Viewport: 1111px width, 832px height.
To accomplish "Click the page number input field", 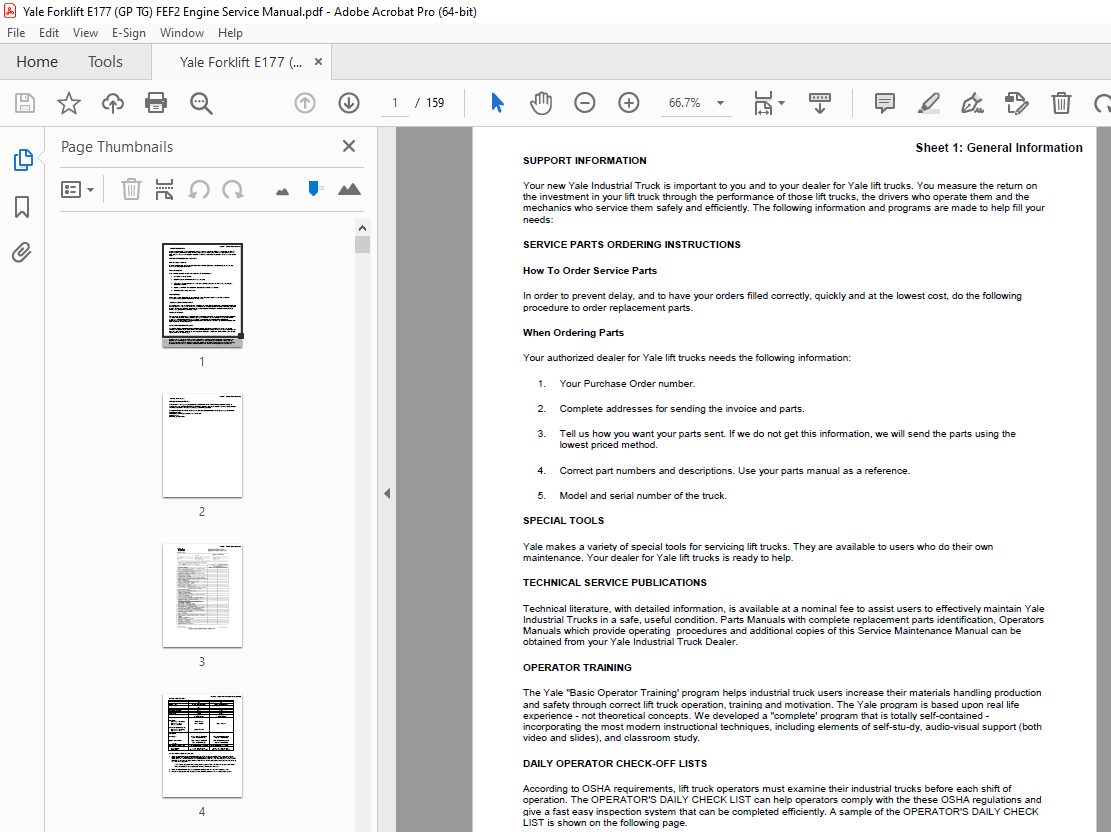I will click(394, 103).
